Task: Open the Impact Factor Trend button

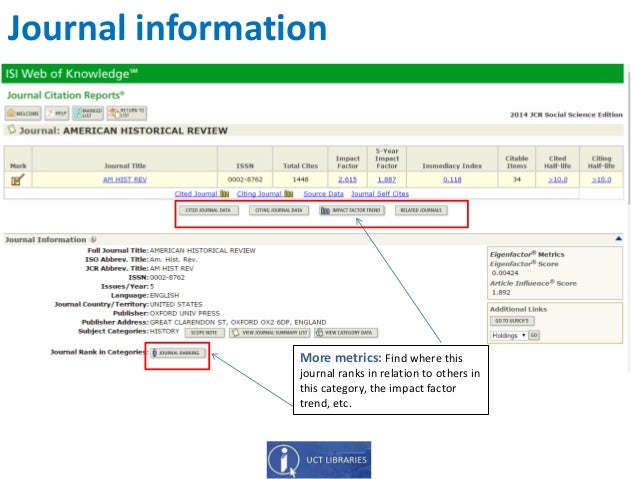Action: 352,210
